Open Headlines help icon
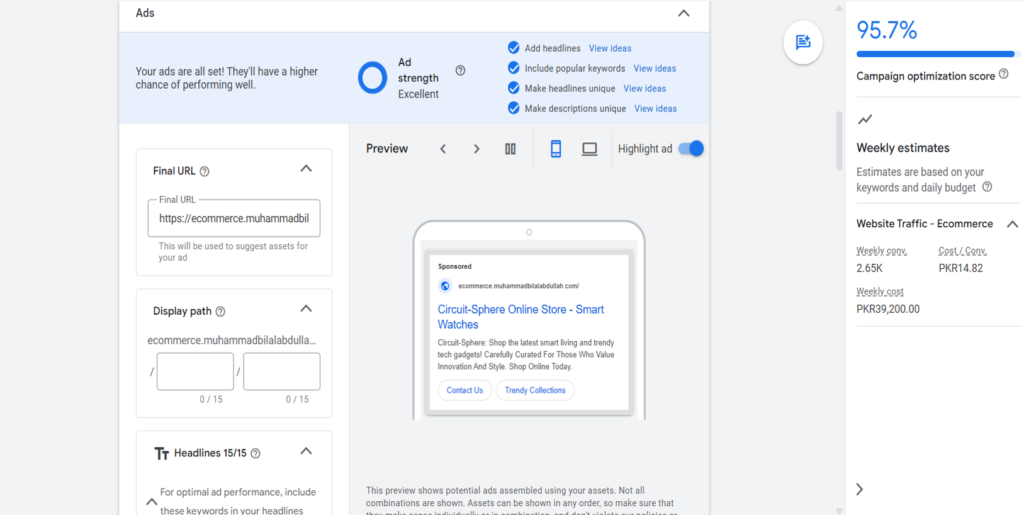The width and height of the screenshot is (1024, 515). click(255, 454)
